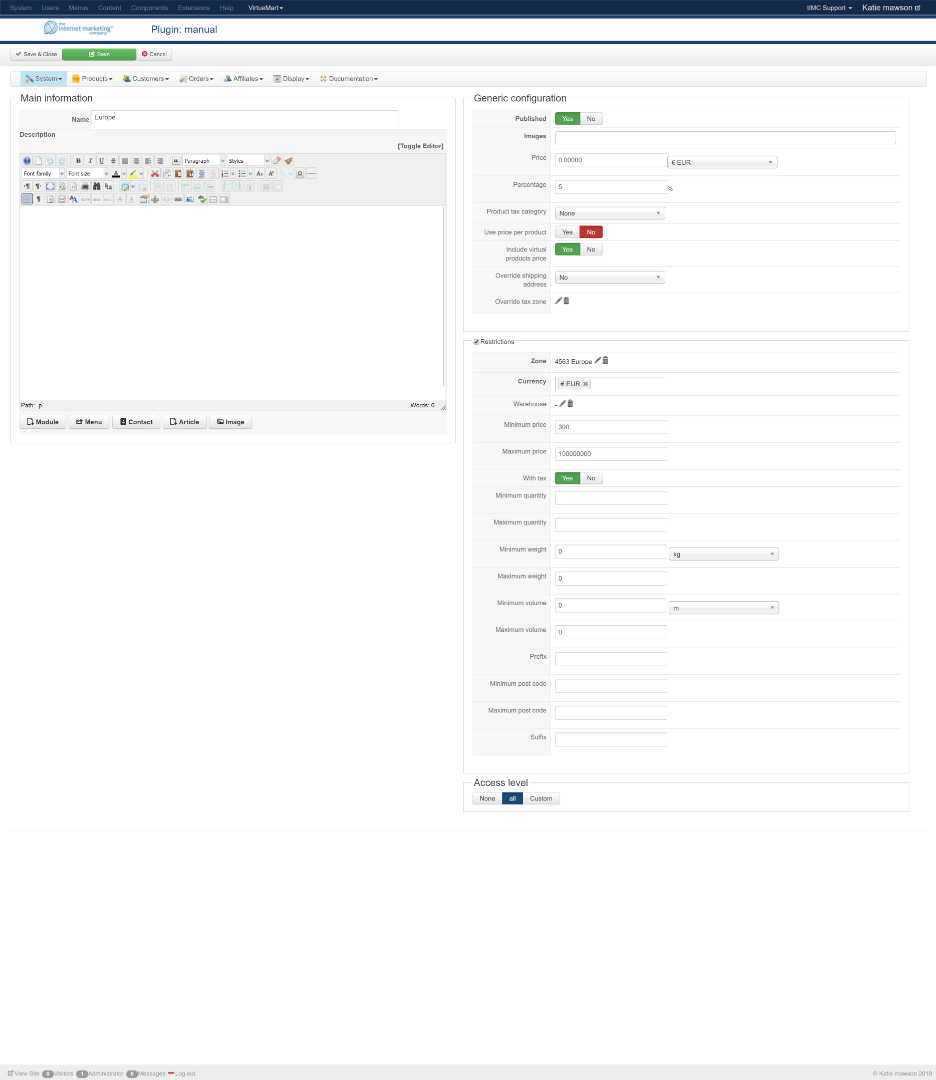Insert horizontal rule line icon
Viewport: 936px width, 1080px height.
311,174
